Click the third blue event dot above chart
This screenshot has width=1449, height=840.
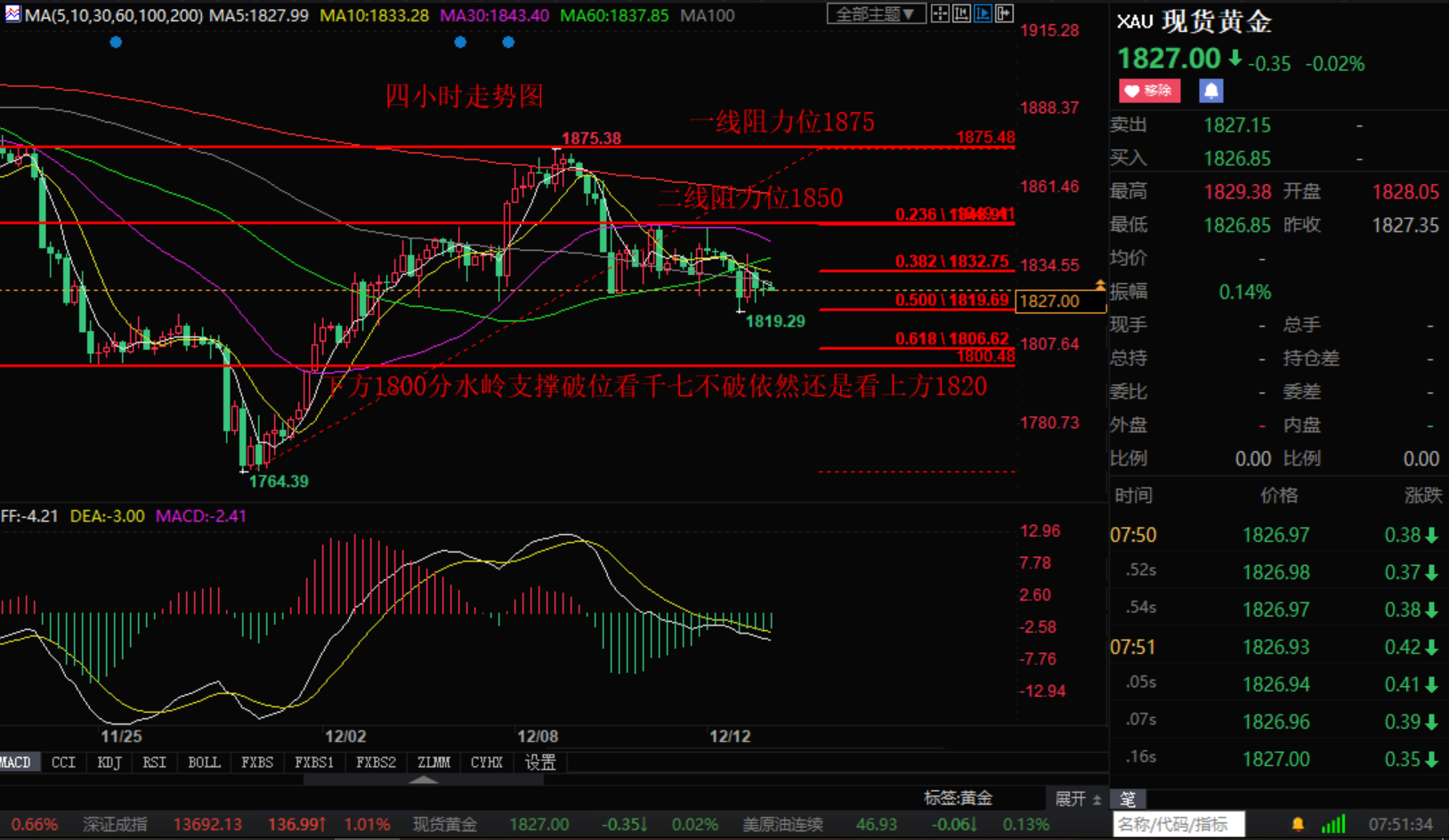(x=508, y=42)
